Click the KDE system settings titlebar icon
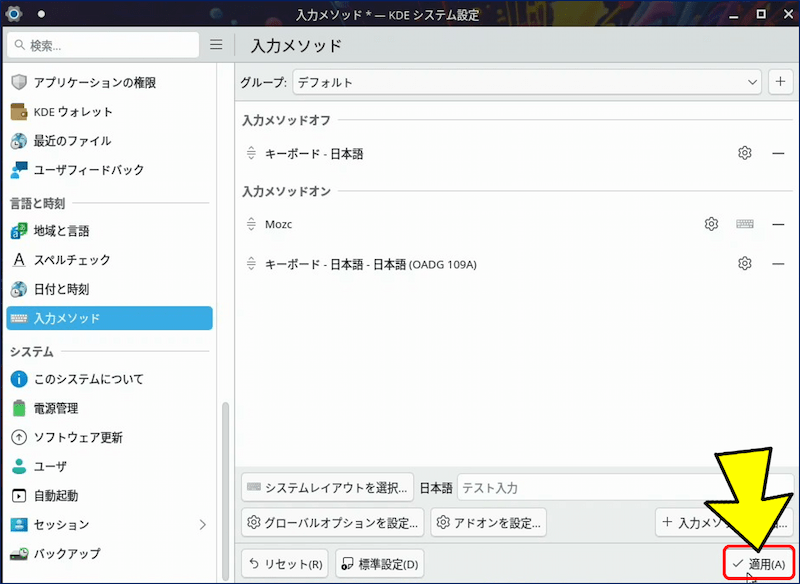The height and width of the screenshot is (584, 800). point(14,14)
